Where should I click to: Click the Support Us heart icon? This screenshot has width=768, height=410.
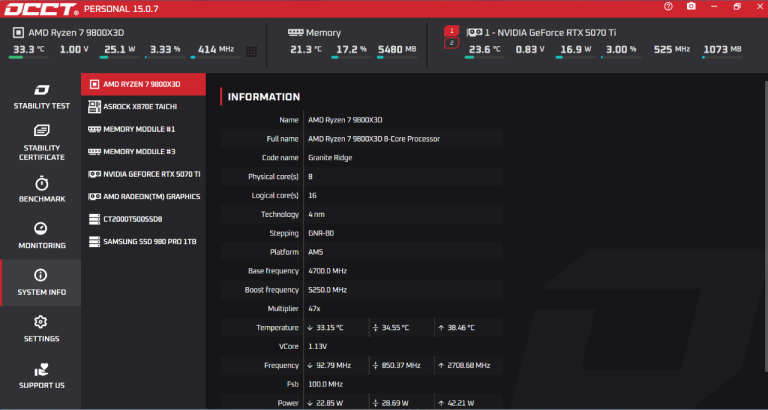coord(40,370)
